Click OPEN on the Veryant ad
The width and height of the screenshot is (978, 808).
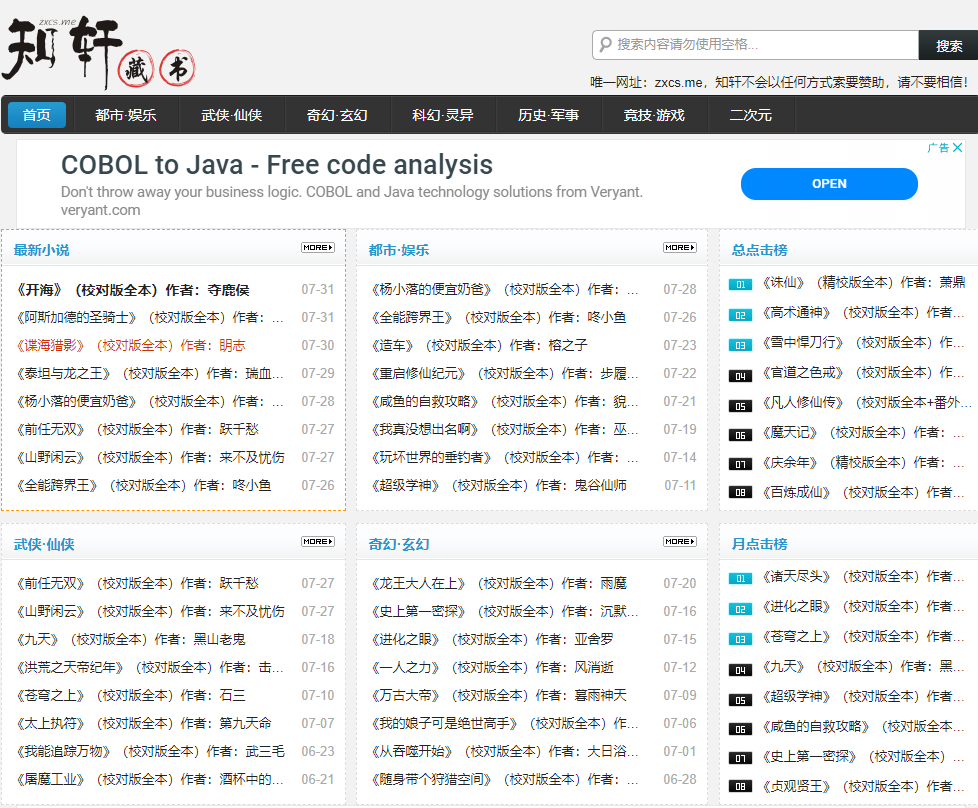click(x=829, y=184)
